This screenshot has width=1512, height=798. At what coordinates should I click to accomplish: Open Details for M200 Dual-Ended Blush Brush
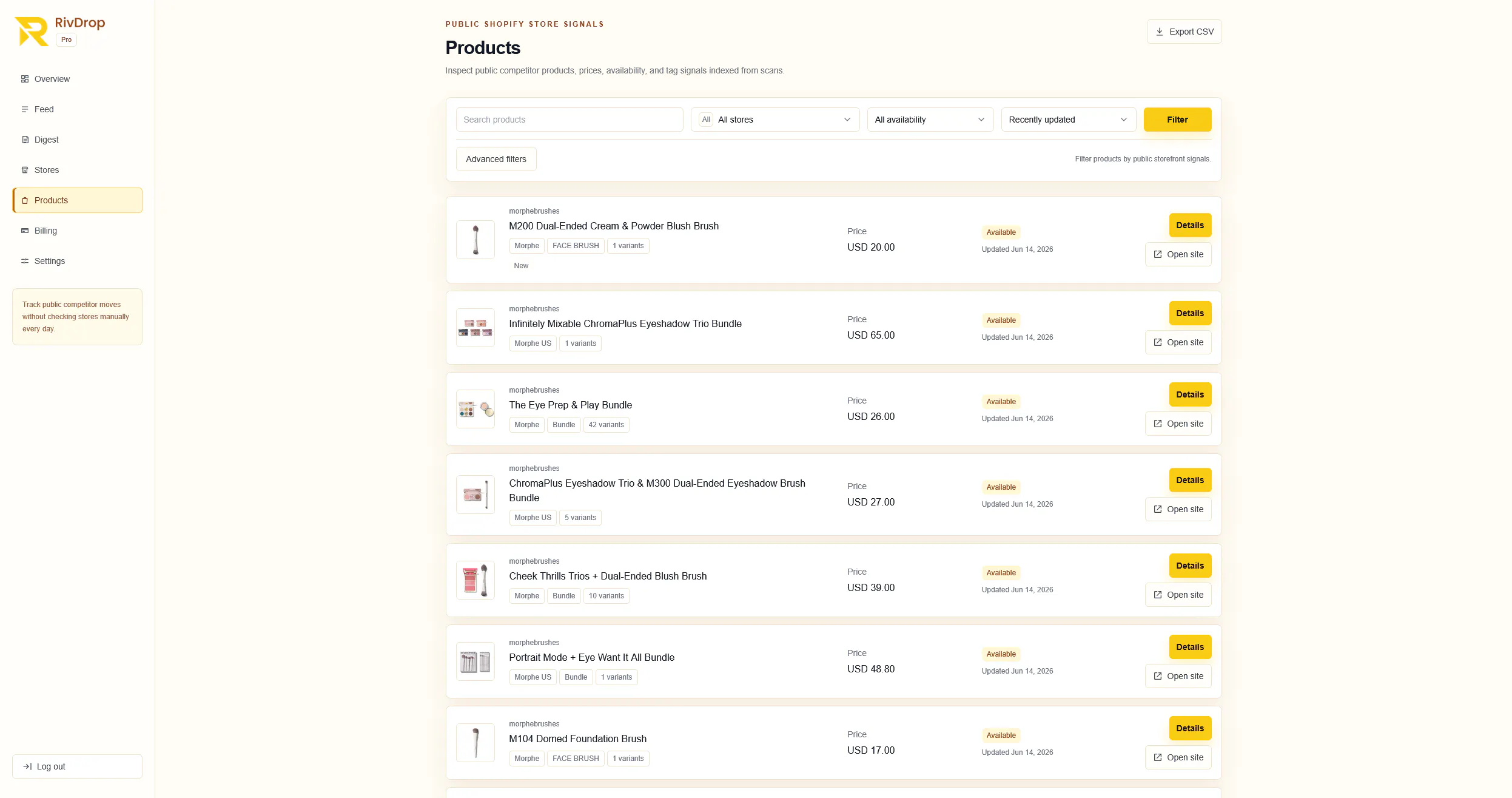[x=1190, y=225]
